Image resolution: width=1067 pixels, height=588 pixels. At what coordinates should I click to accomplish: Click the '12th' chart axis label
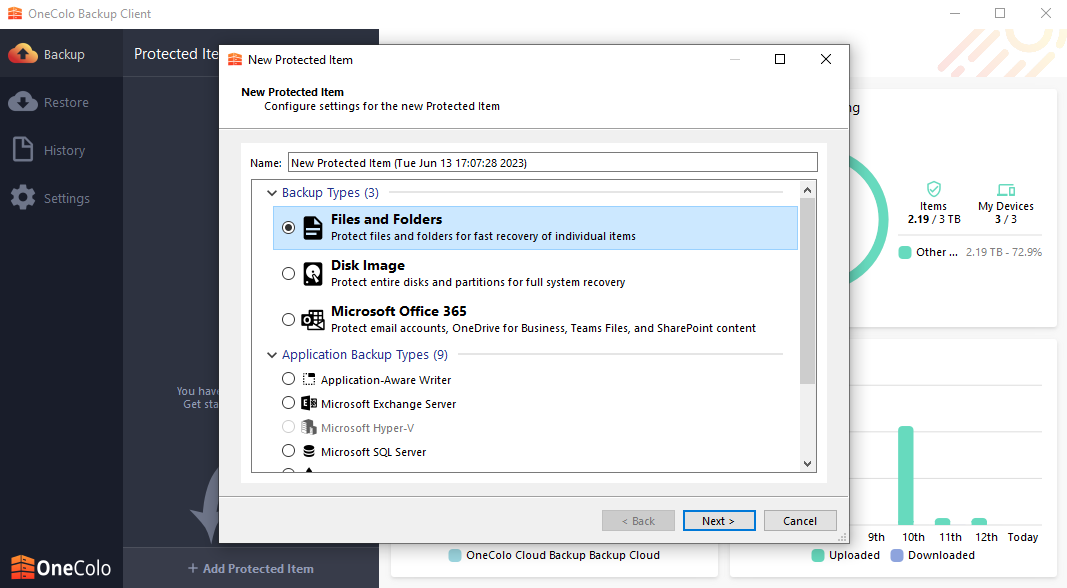pyautogui.click(x=986, y=537)
